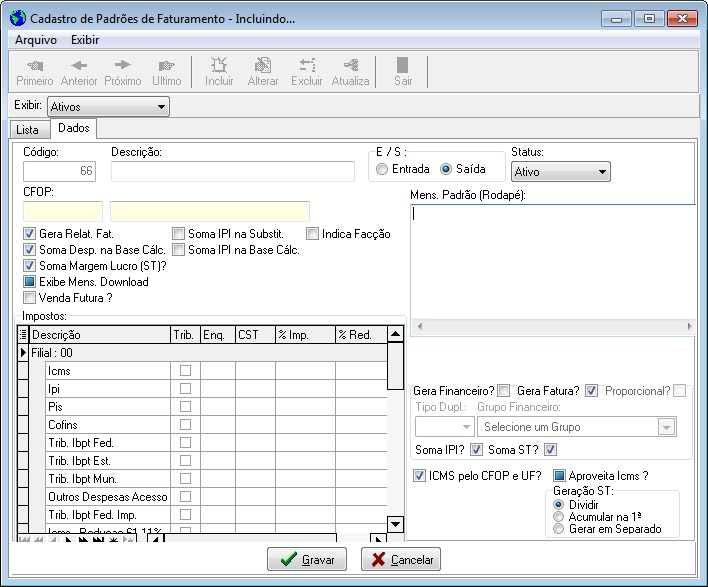Image resolution: width=708 pixels, height=587 pixels.
Task: Open the Exibir Ativos dropdown
Action: coord(108,107)
